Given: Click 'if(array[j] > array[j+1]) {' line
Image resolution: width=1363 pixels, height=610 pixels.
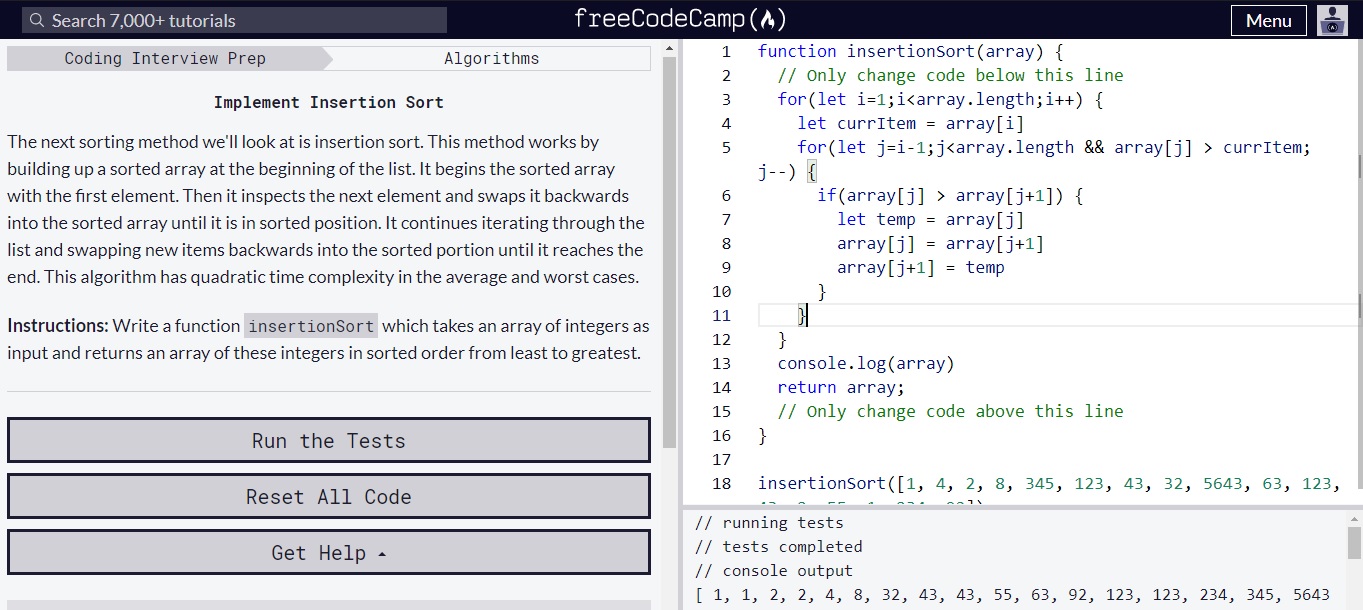Looking at the screenshot, I should tap(950, 195).
